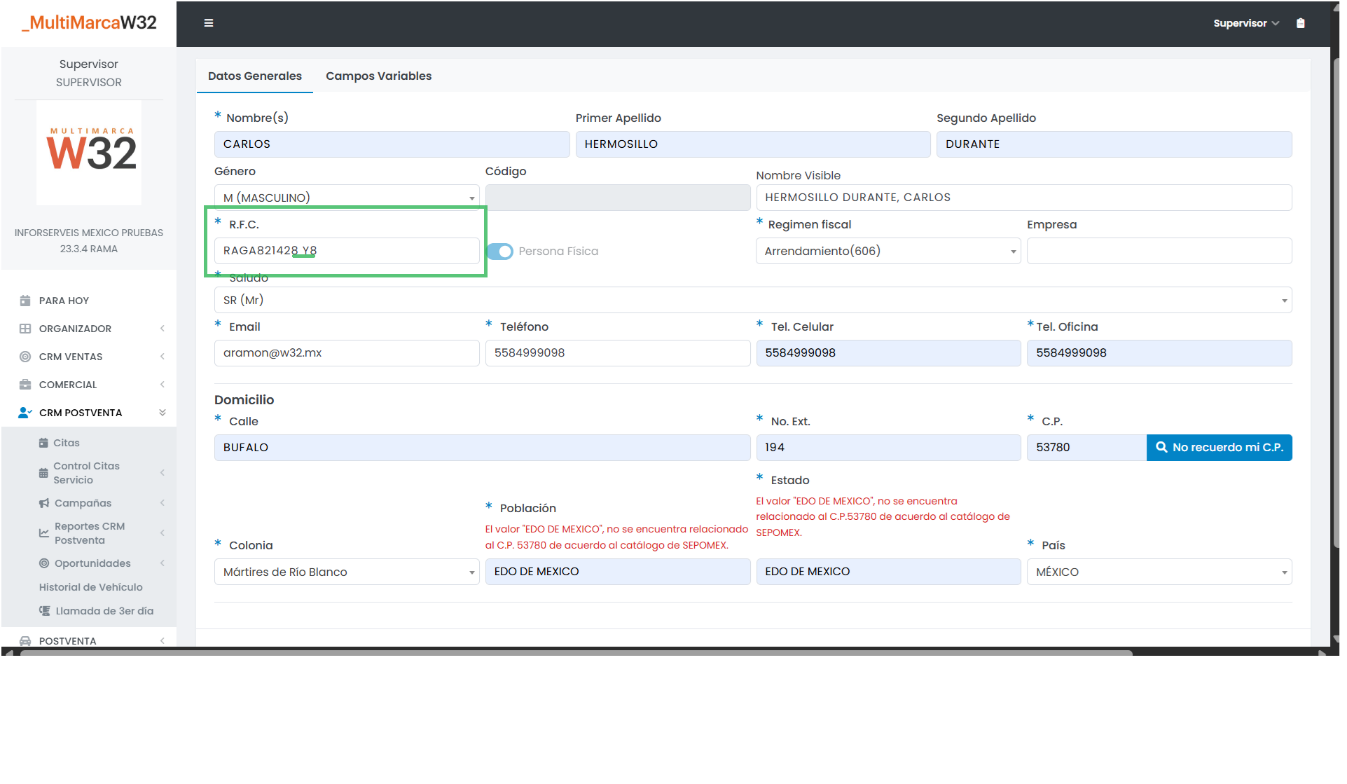
Task: Click the Oportunidades icon in sidebar
Action: 44,564
